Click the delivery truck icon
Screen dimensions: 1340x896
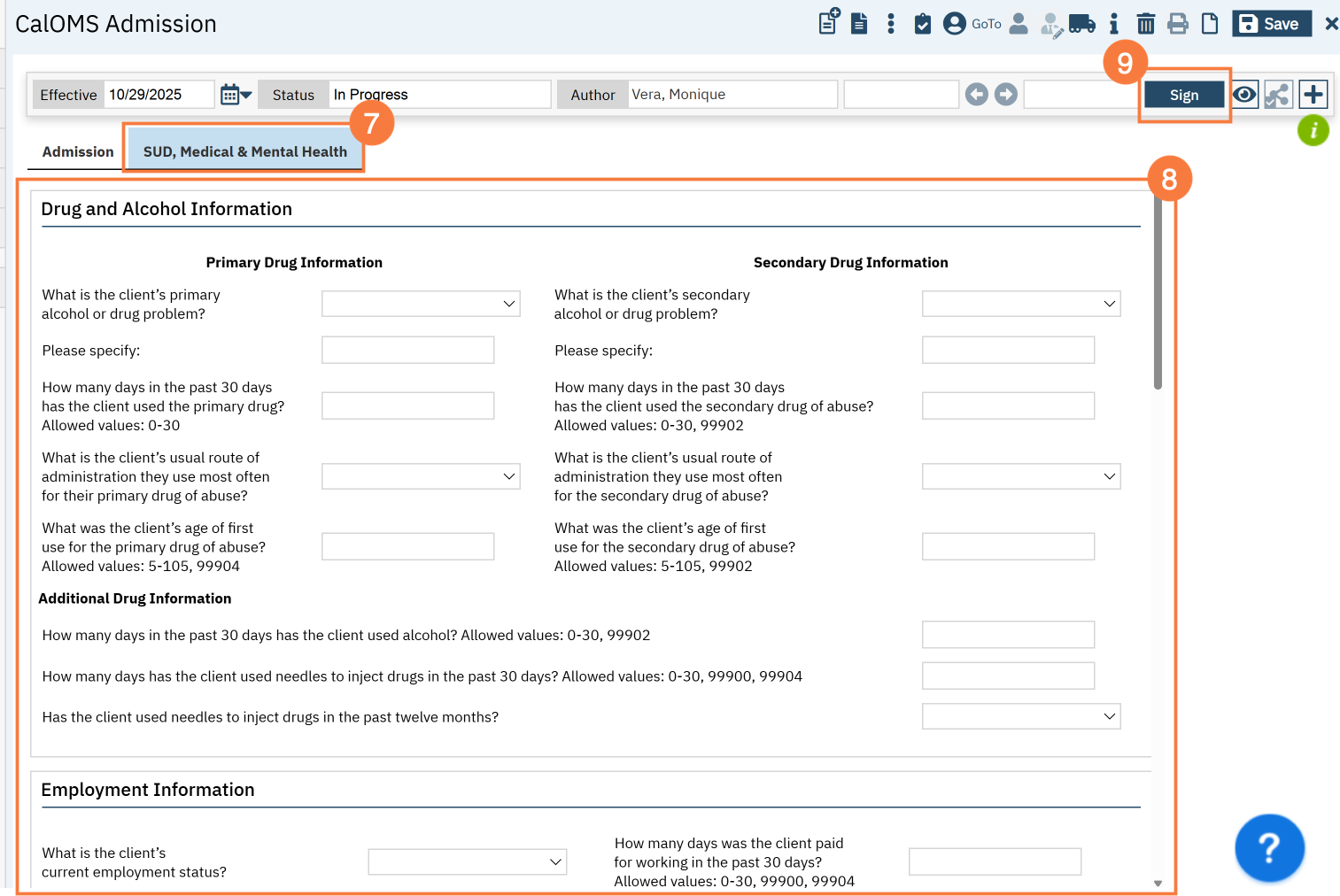coord(1081,24)
